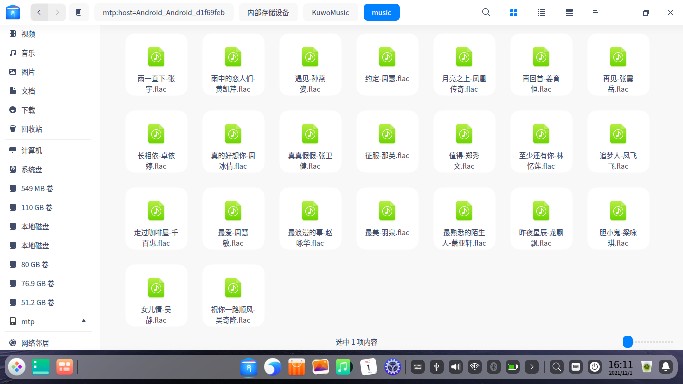Click the mtp host Android breadcrumb

pyautogui.click(x=163, y=12)
